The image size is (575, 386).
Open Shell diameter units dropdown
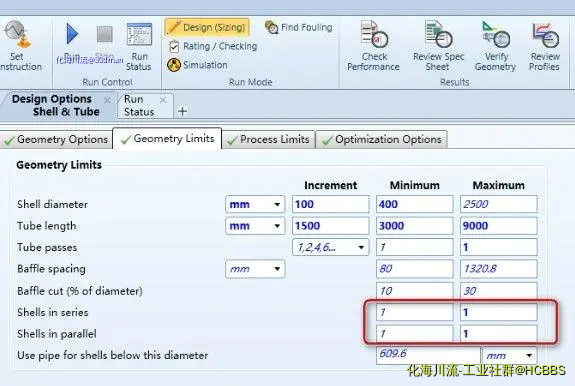[x=255, y=204]
